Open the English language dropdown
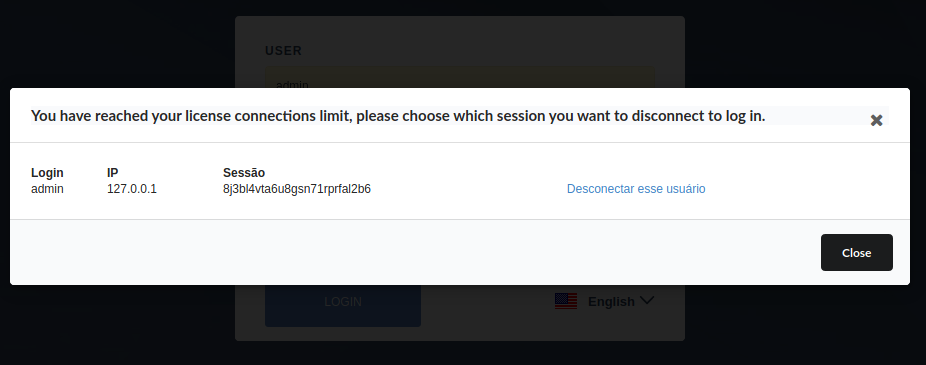Viewport: 926px width, 365px height. tap(605, 301)
